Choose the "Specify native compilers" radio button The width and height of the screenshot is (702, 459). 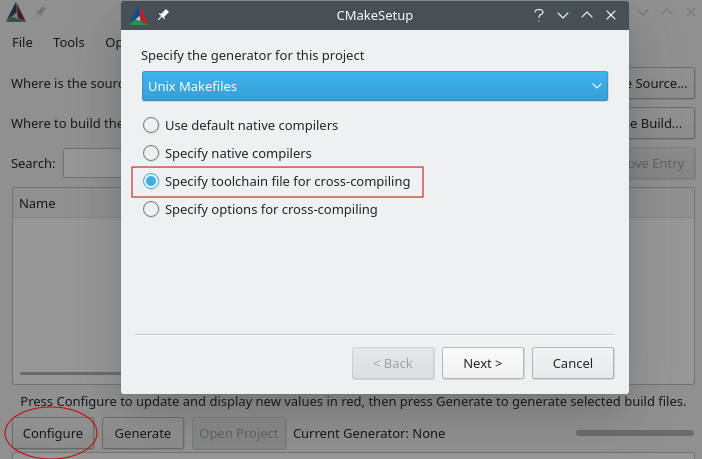pyautogui.click(x=151, y=154)
